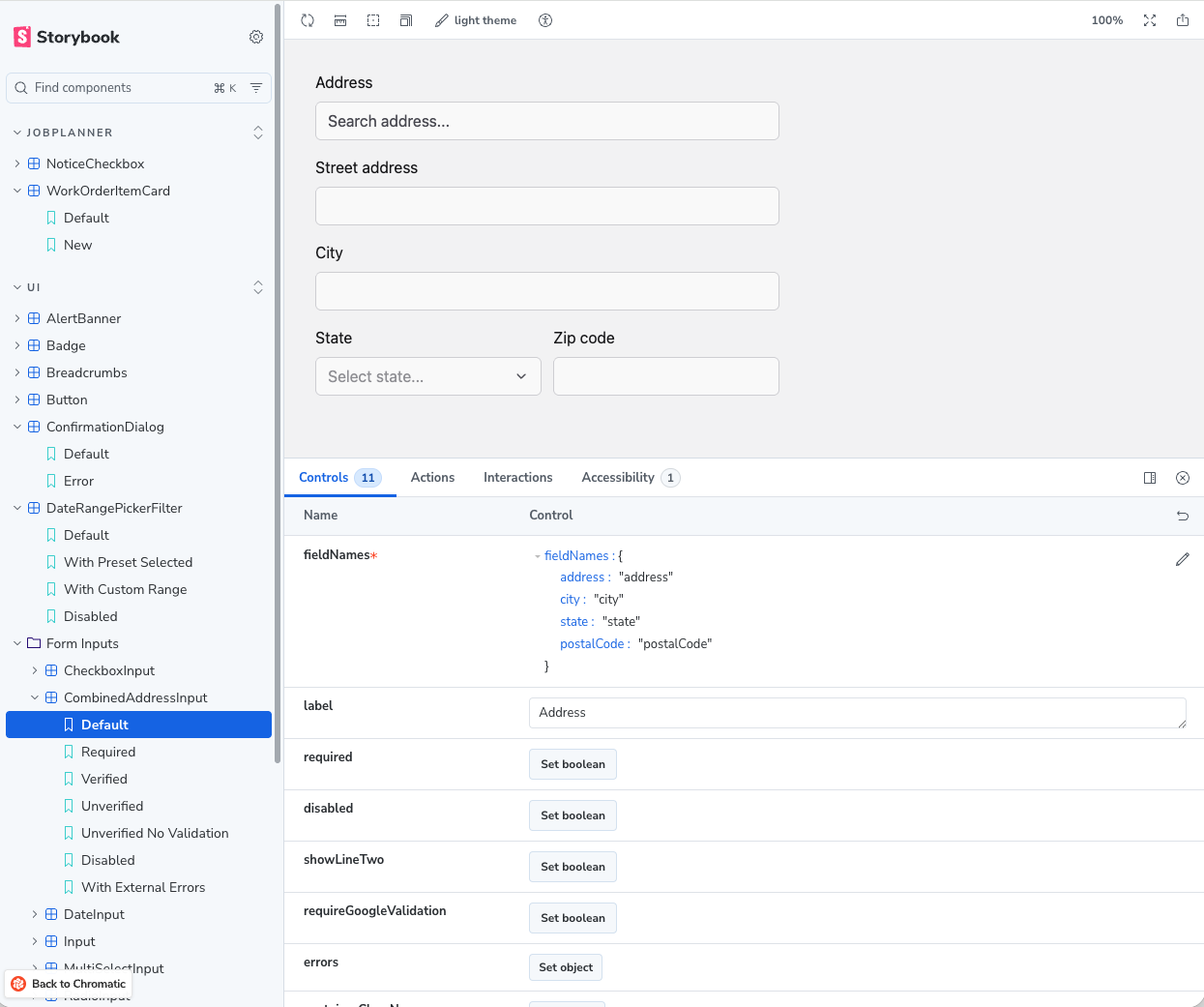Switch to the Interactions tab
This screenshot has height=1007, width=1204.
(518, 478)
